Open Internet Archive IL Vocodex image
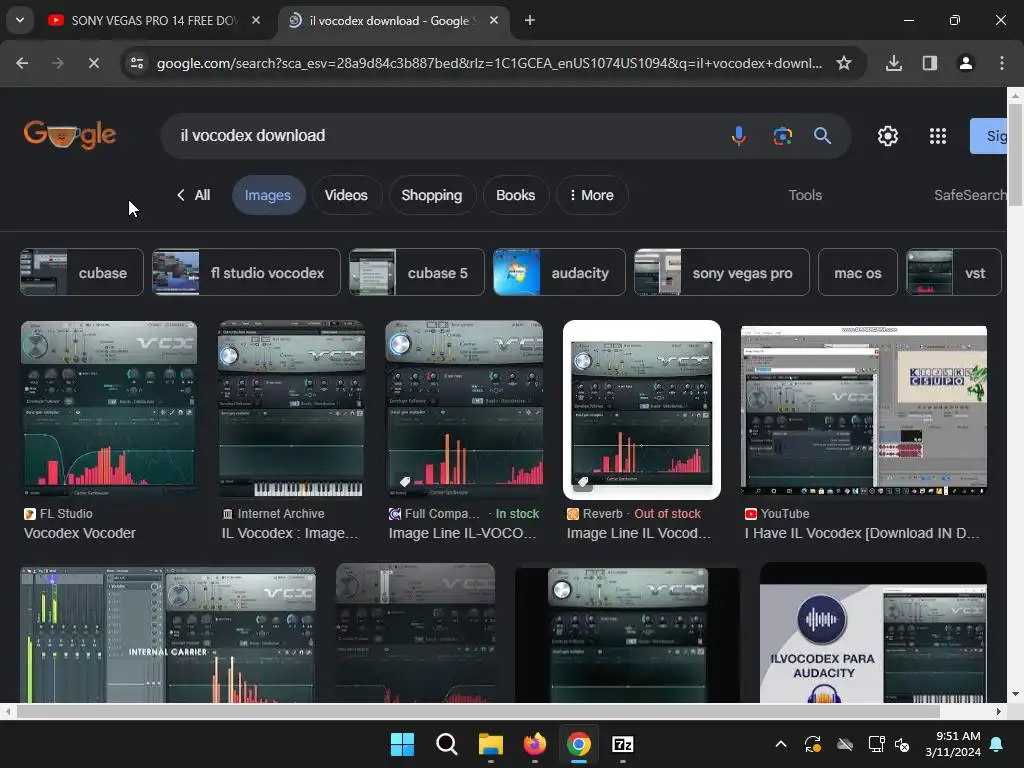Image resolution: width=1024 pixels, height=768 pixels. coord(291,410)
